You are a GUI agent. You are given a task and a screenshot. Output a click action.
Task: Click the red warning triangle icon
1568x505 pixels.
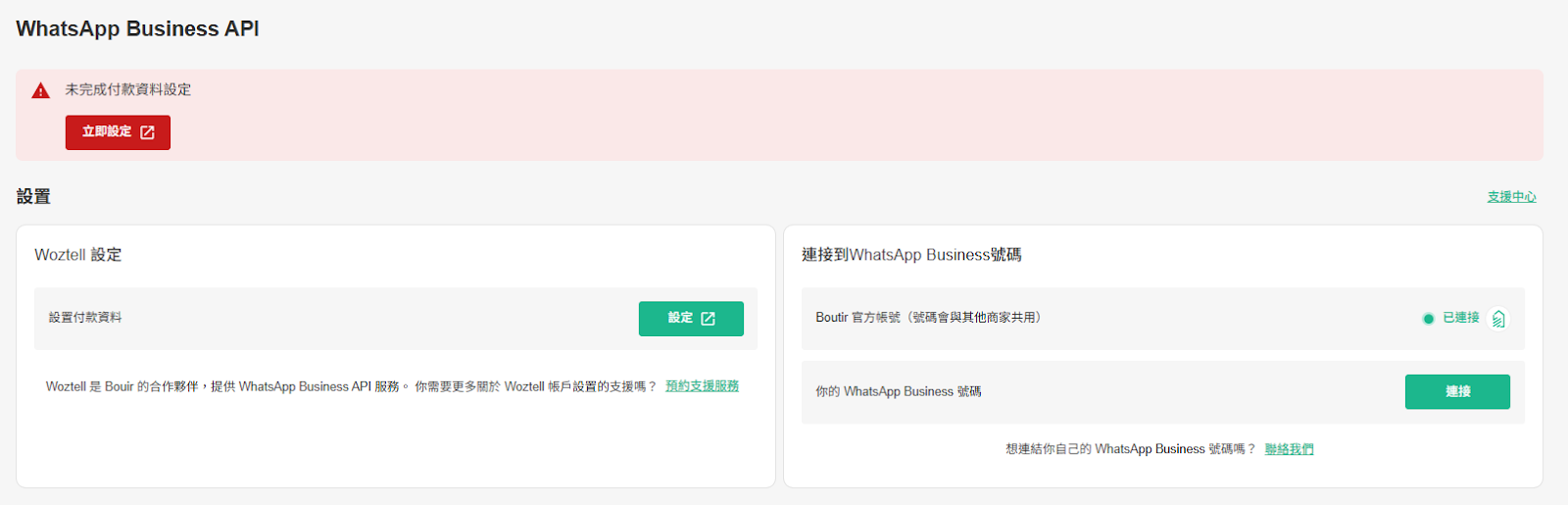coord(40,91)
